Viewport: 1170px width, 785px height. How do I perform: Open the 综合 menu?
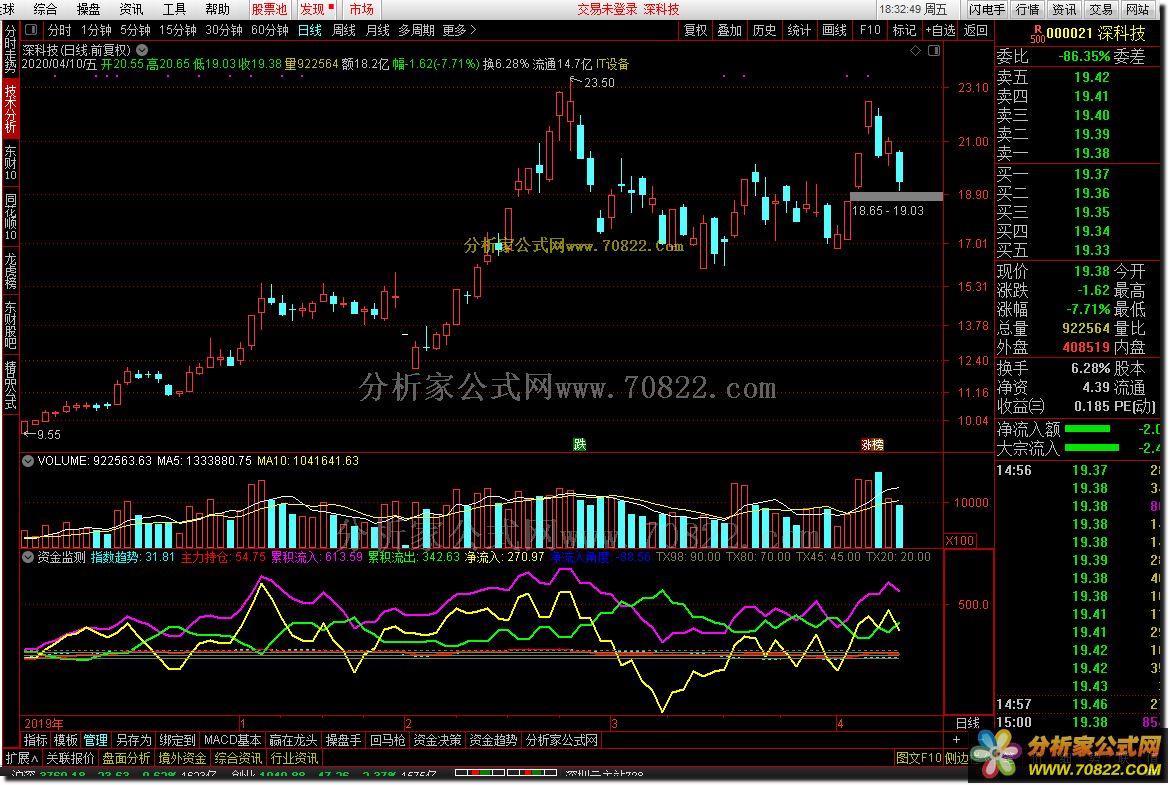pyautogui.click(x=46, y=9)
